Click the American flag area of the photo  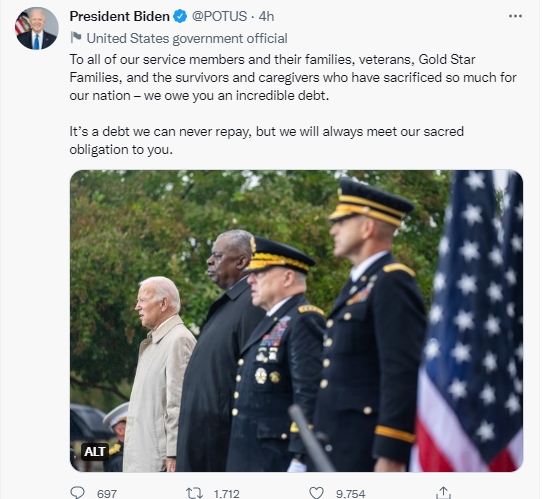tap(469, 321)
